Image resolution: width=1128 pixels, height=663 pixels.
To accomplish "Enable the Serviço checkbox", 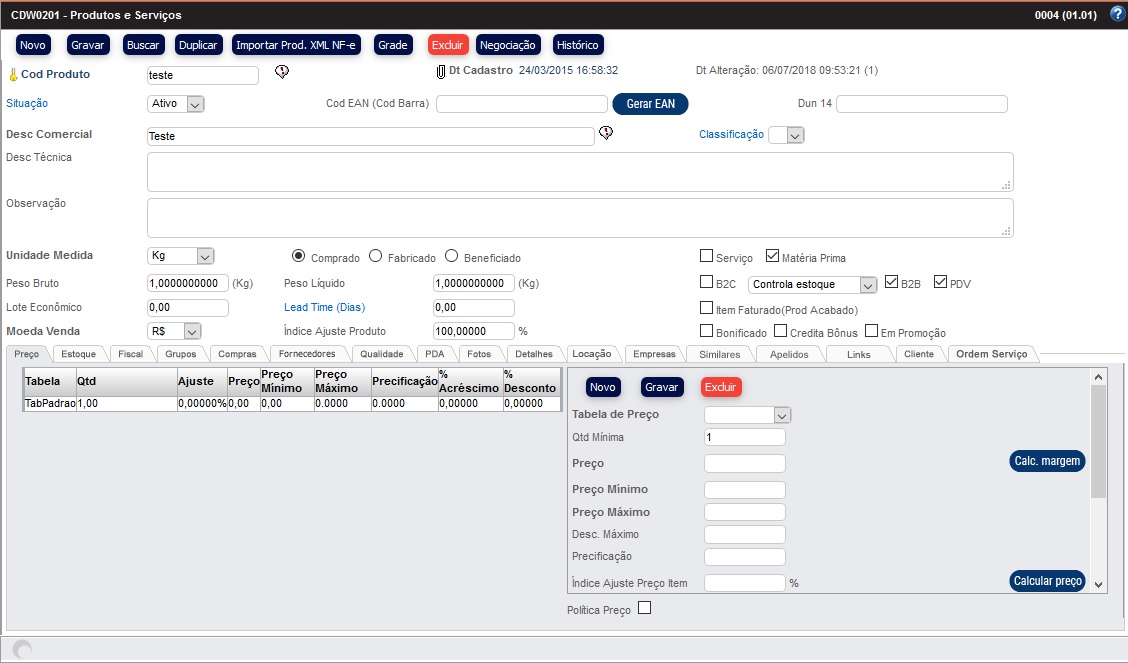I will [706, 256].
